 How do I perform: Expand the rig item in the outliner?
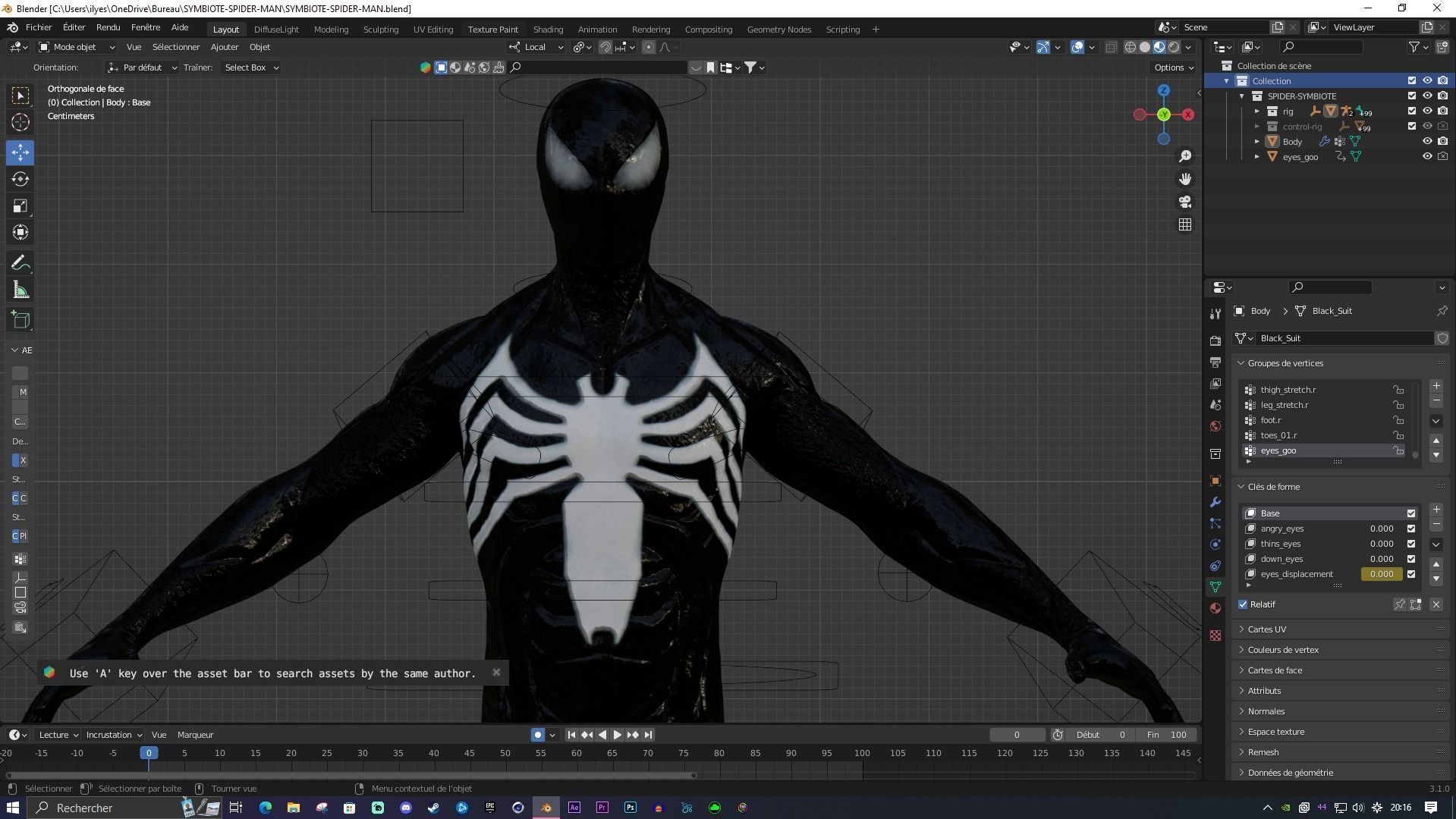(x=1257, y=111)
